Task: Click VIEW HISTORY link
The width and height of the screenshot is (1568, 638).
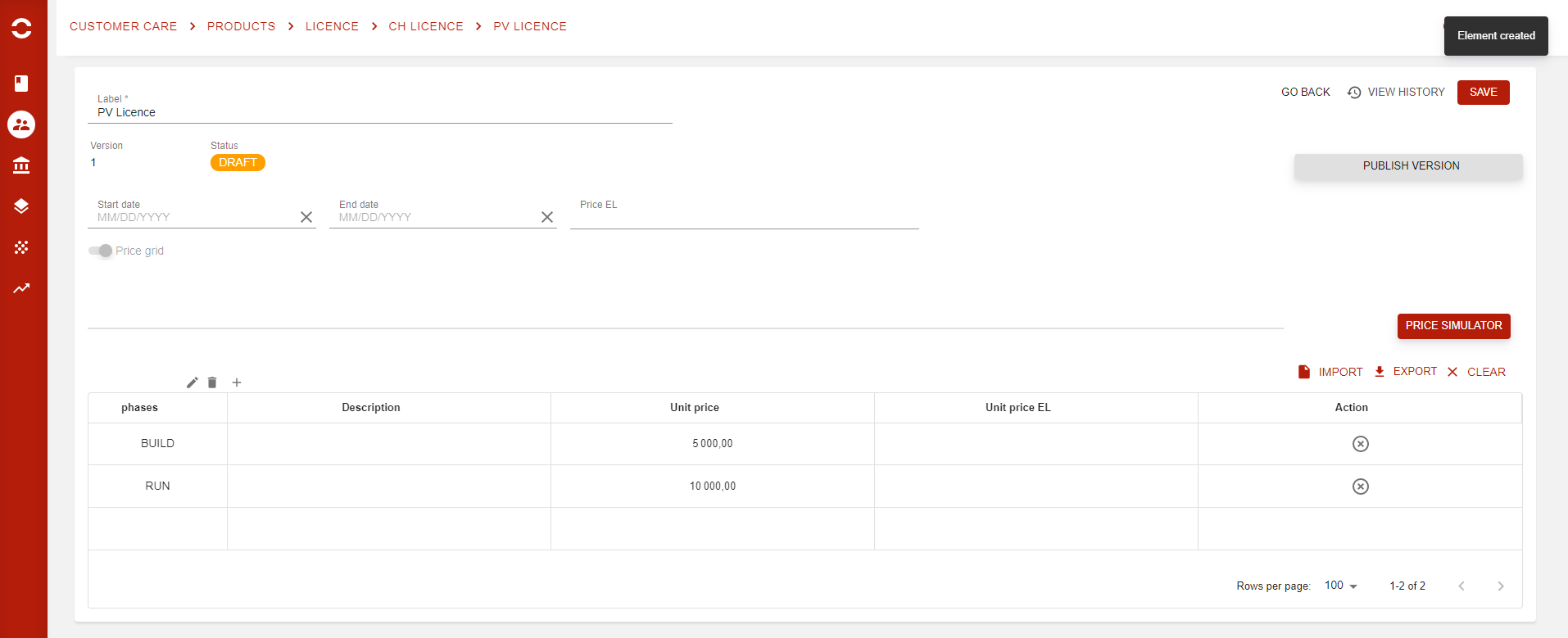Action: click(x=1396, y=93)
